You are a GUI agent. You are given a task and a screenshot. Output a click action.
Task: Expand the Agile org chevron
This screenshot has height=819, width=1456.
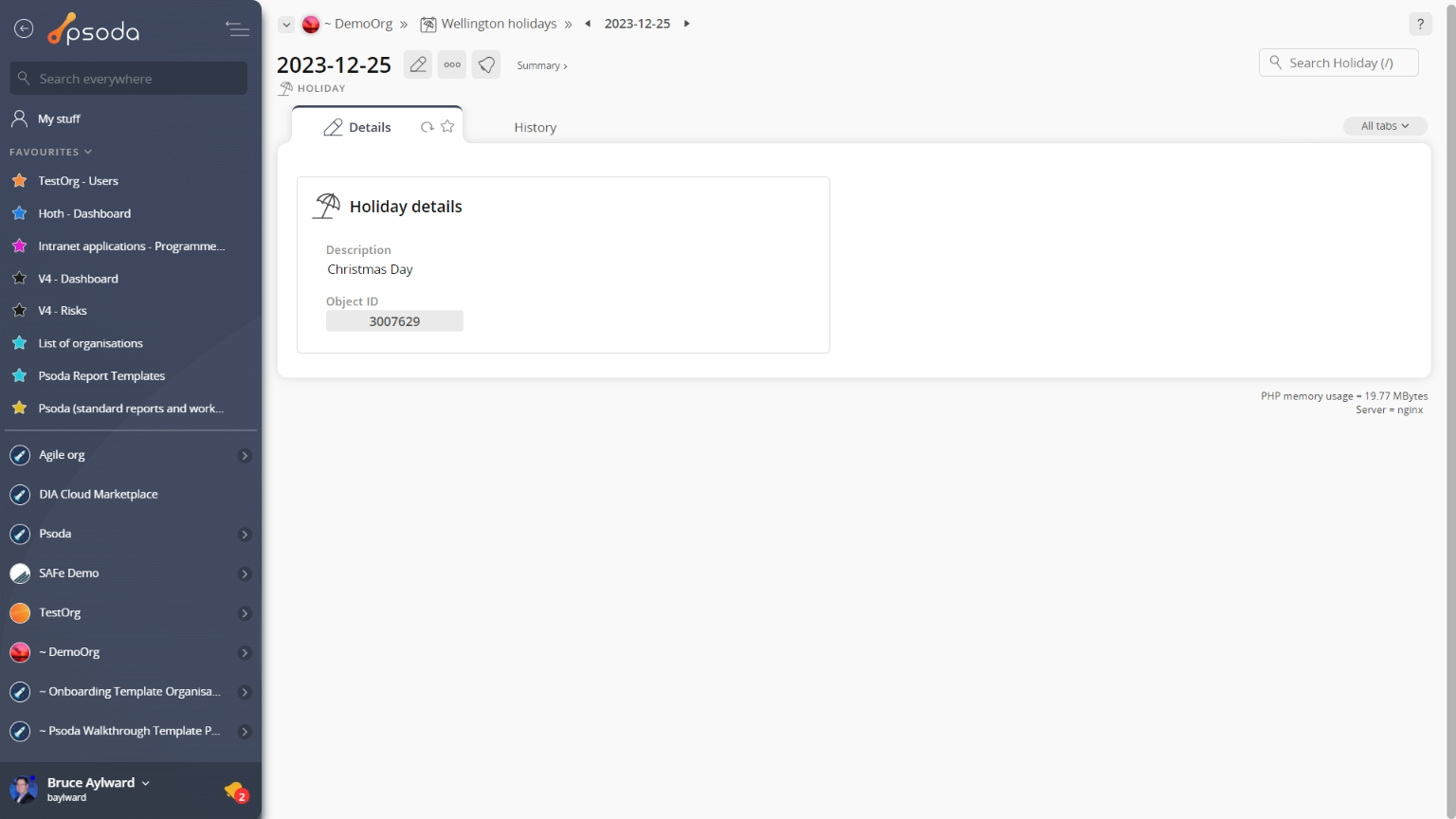[x=245, y=456]
